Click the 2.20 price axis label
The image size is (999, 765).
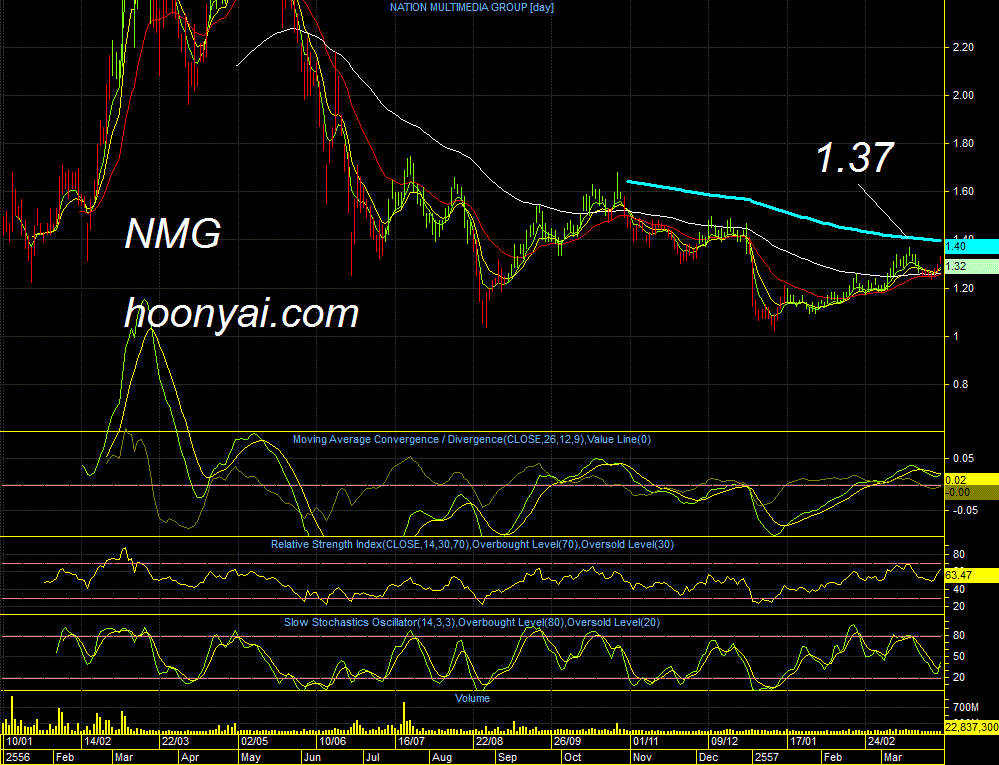963,48
